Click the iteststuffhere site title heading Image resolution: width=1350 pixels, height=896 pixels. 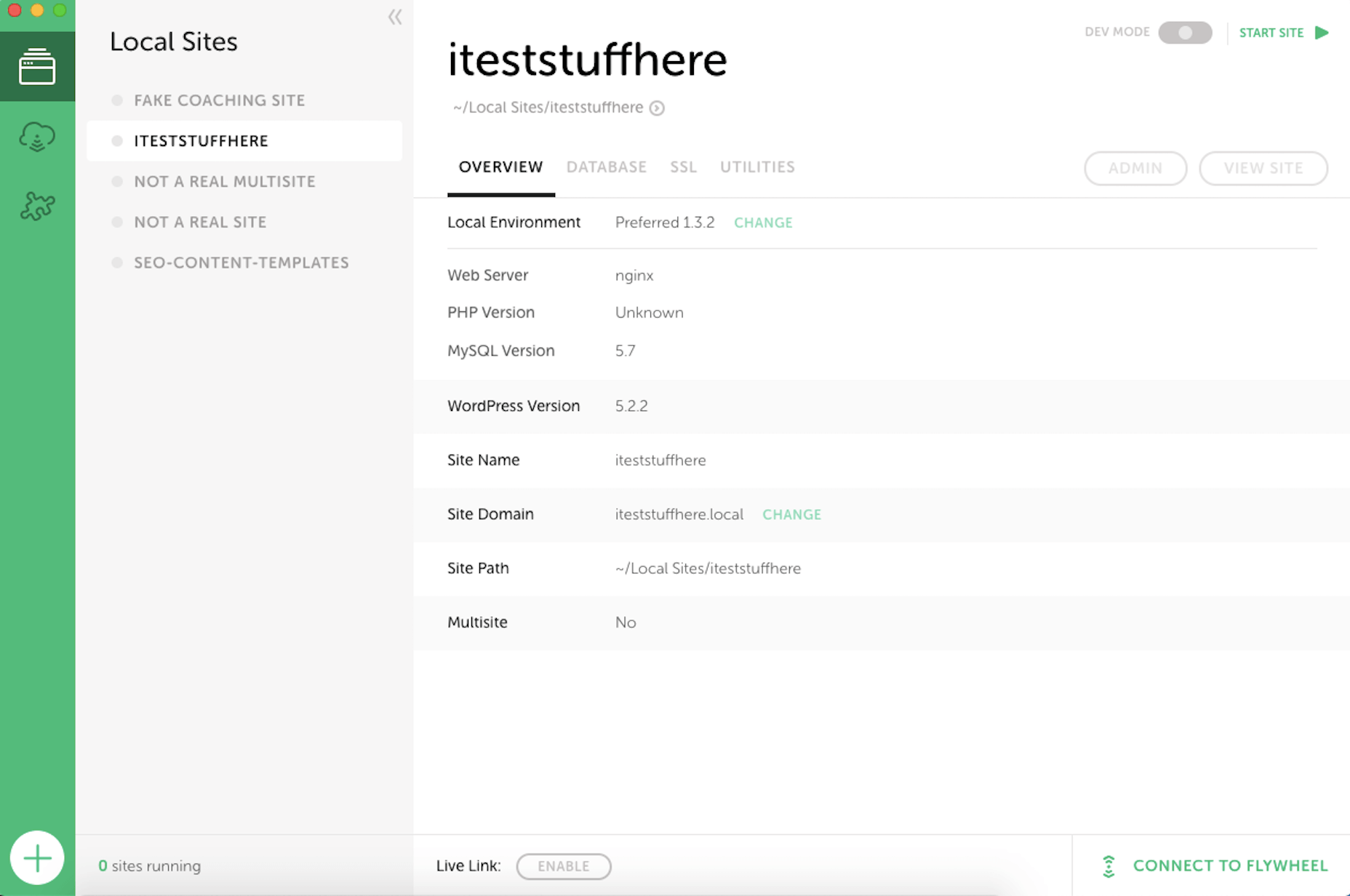[x=587, y=59]
